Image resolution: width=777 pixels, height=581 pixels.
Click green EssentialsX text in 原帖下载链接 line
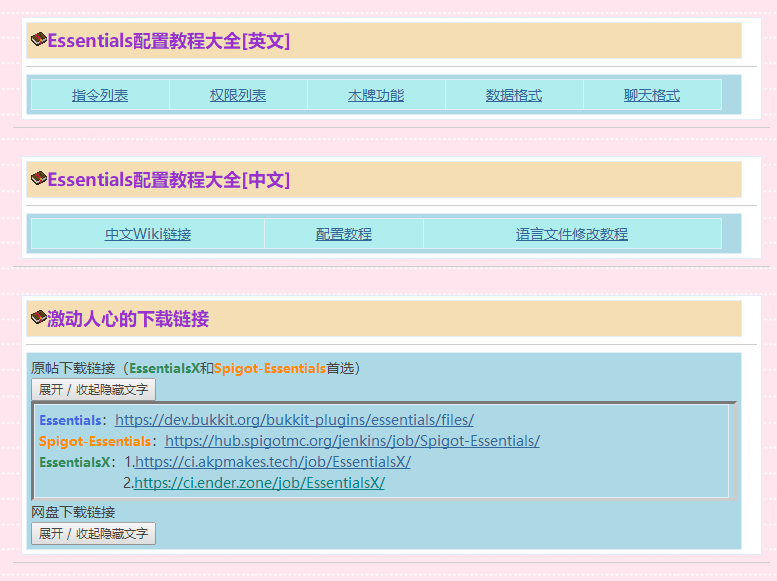(x=164, y=368)
